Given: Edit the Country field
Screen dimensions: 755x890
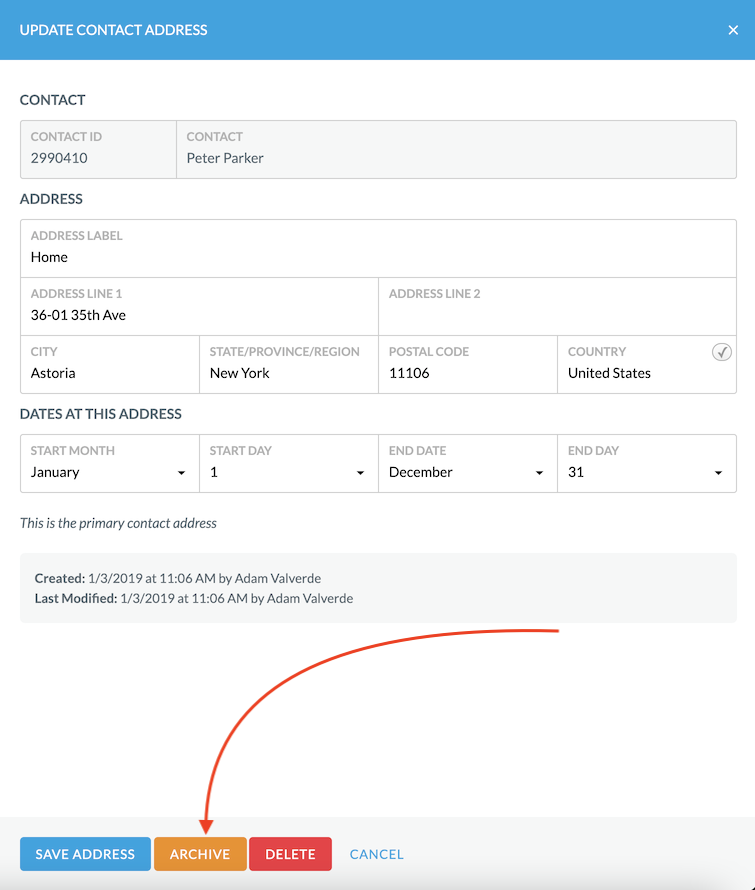Looking at the screenshot, I should point(647,364).
